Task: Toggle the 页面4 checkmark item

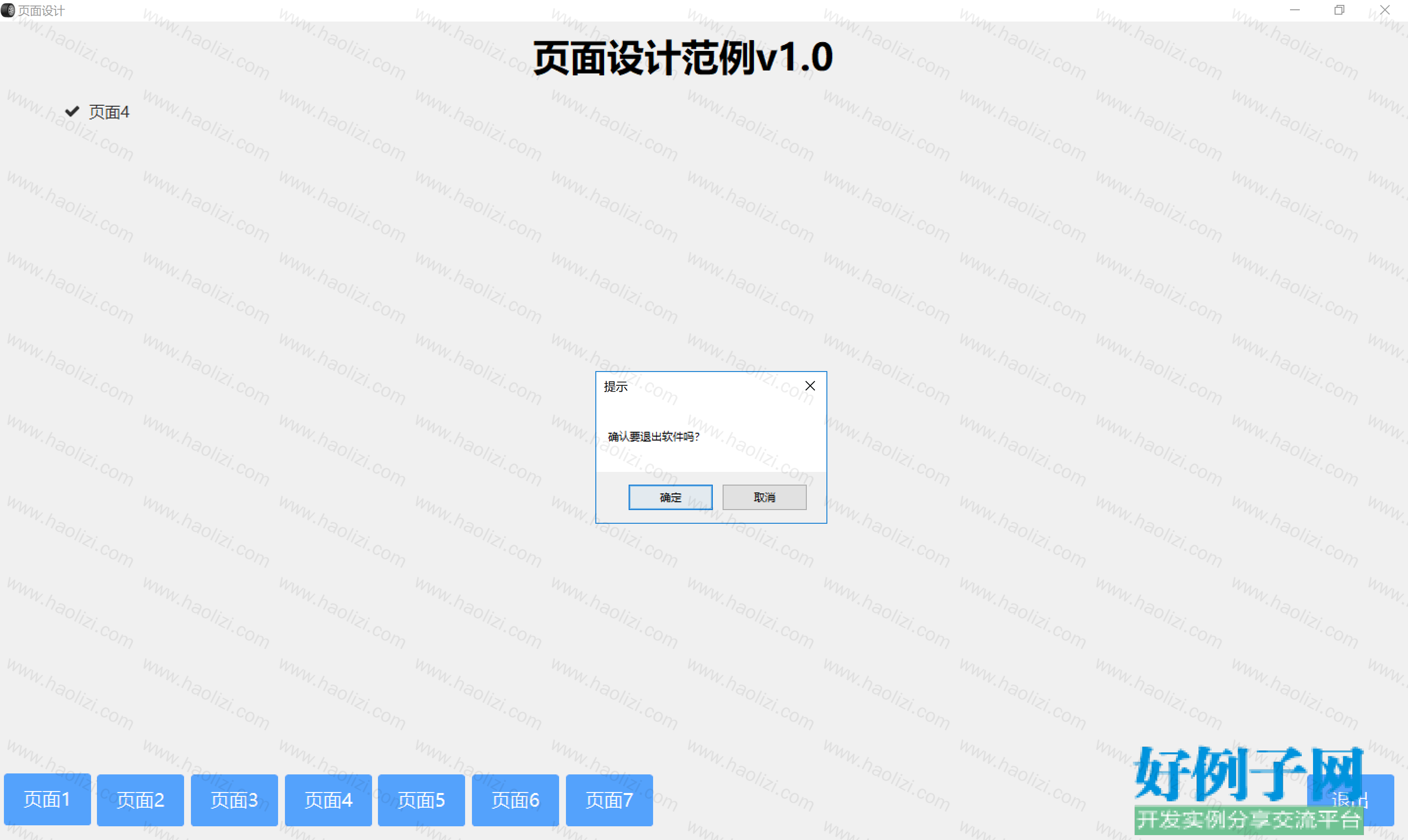Action: click(x=97, y=112)
